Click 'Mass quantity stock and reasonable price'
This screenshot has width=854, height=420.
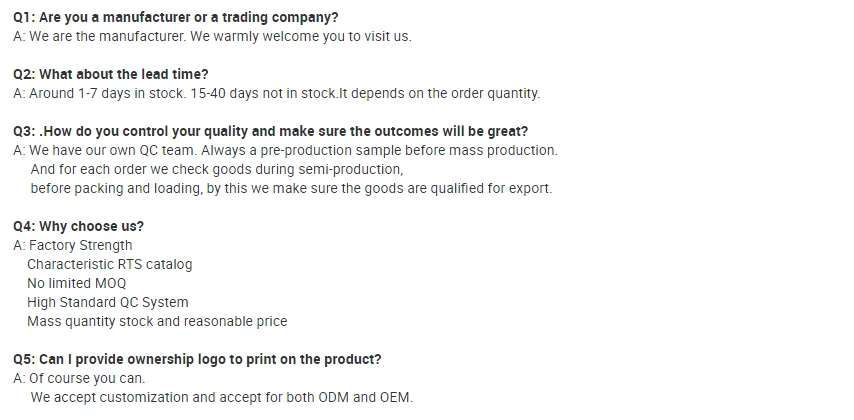[x=157, y=321]
